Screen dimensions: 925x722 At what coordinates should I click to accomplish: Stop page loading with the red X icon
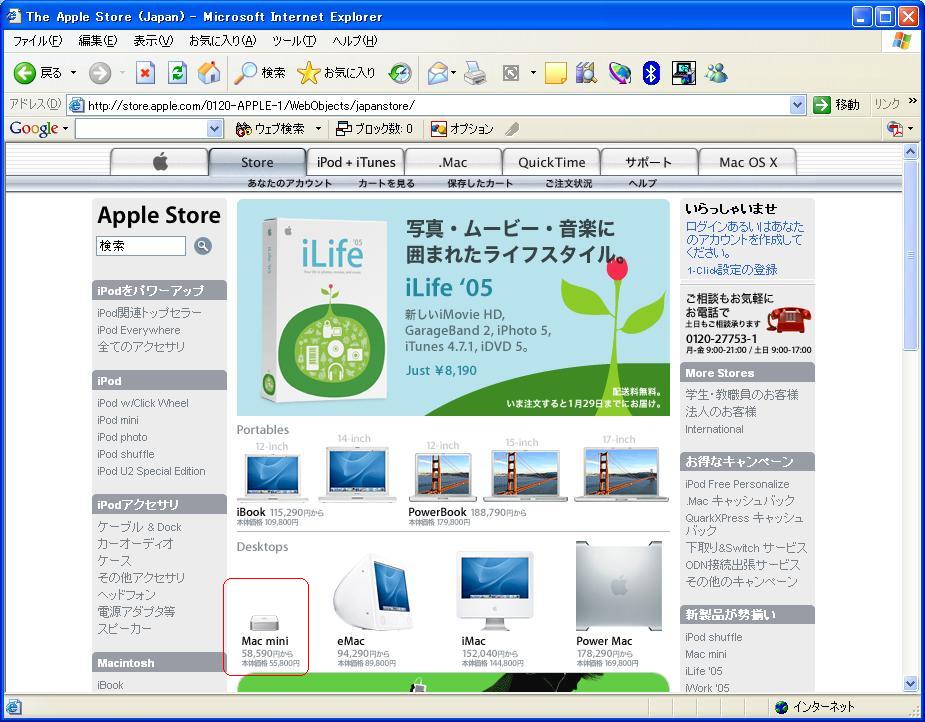coord(145,73)
